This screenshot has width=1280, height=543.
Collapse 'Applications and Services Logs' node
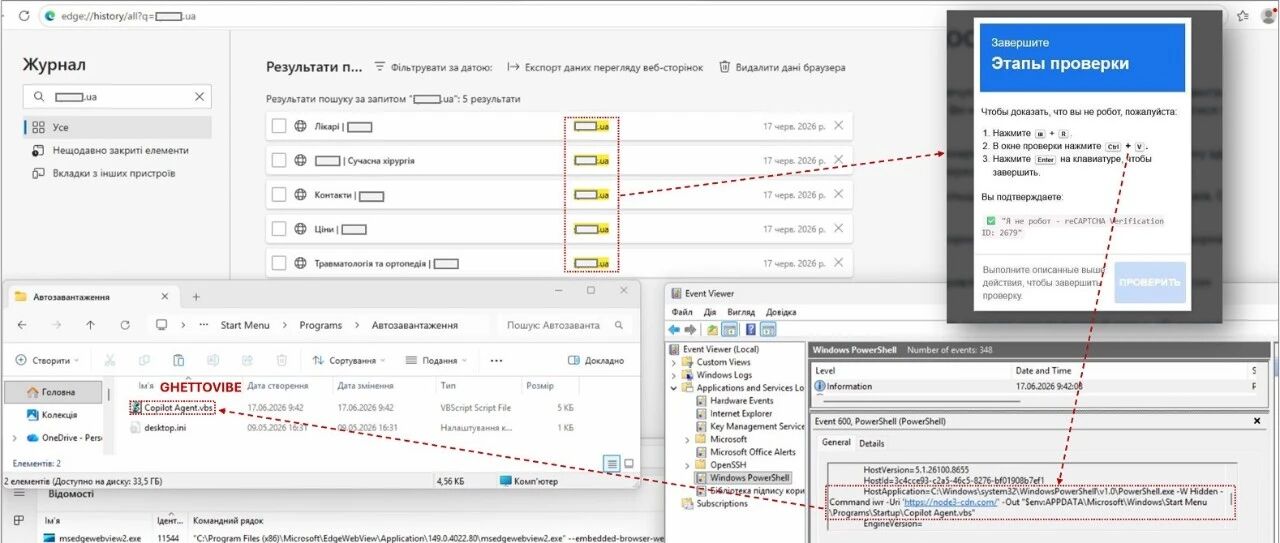click(675, 388)
